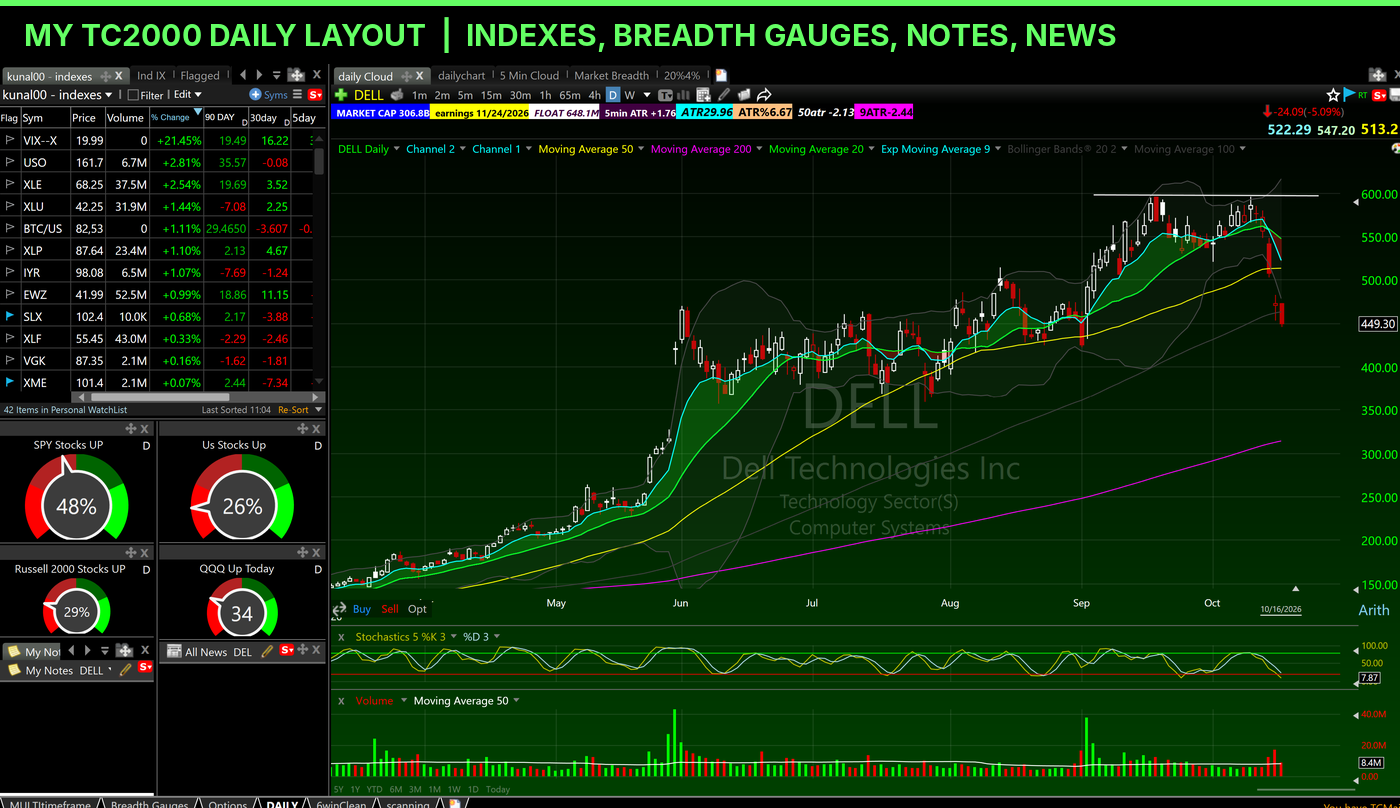This screenshot has height=808, width=1400.
Task: Toggle the flag for the VIX--X row
Action: coord(10,140)
